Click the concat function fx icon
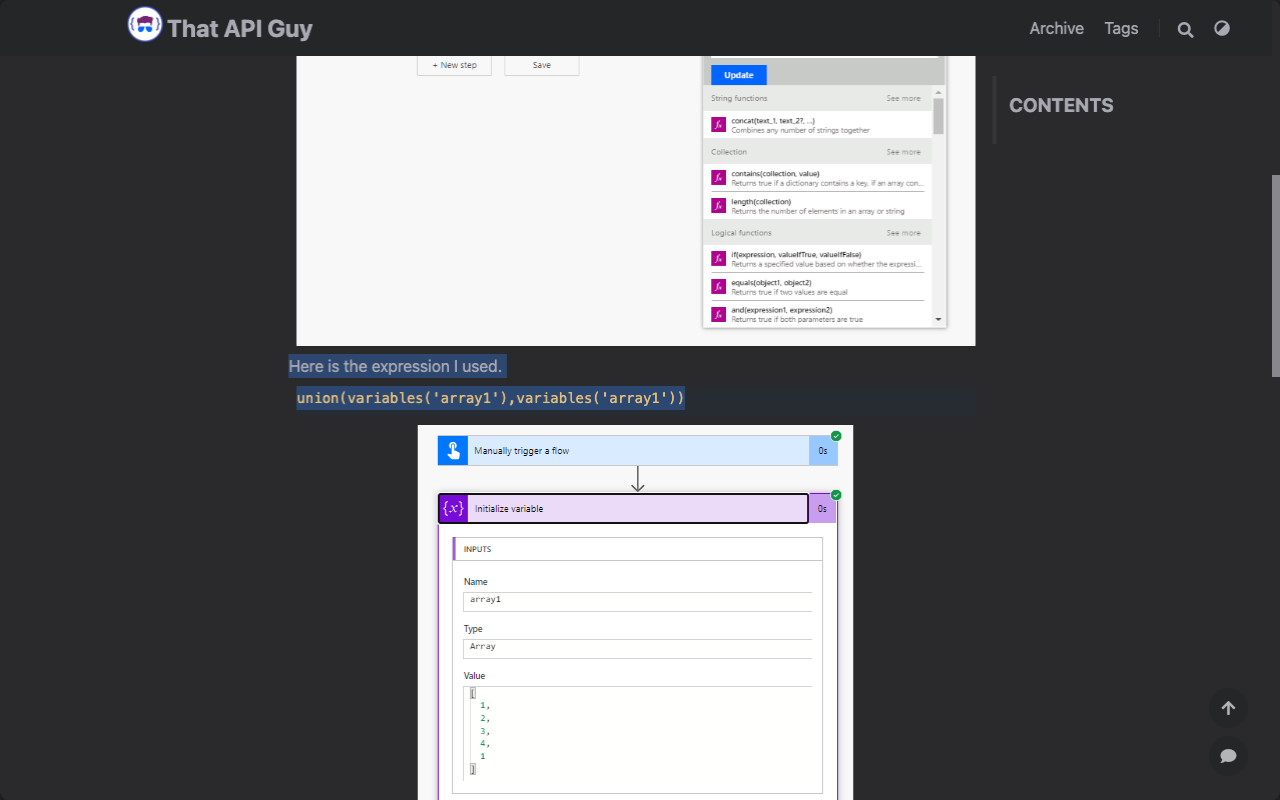Screen dimensions: 1280x800 pos(718,125)
